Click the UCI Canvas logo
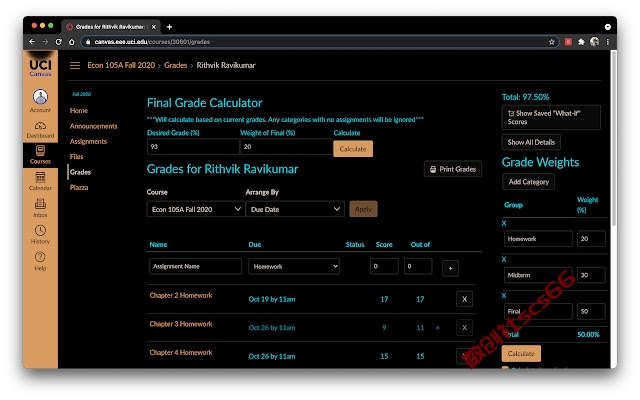This screenshot has width=640, height=400. pyautogui.click(x=40, y=67)
